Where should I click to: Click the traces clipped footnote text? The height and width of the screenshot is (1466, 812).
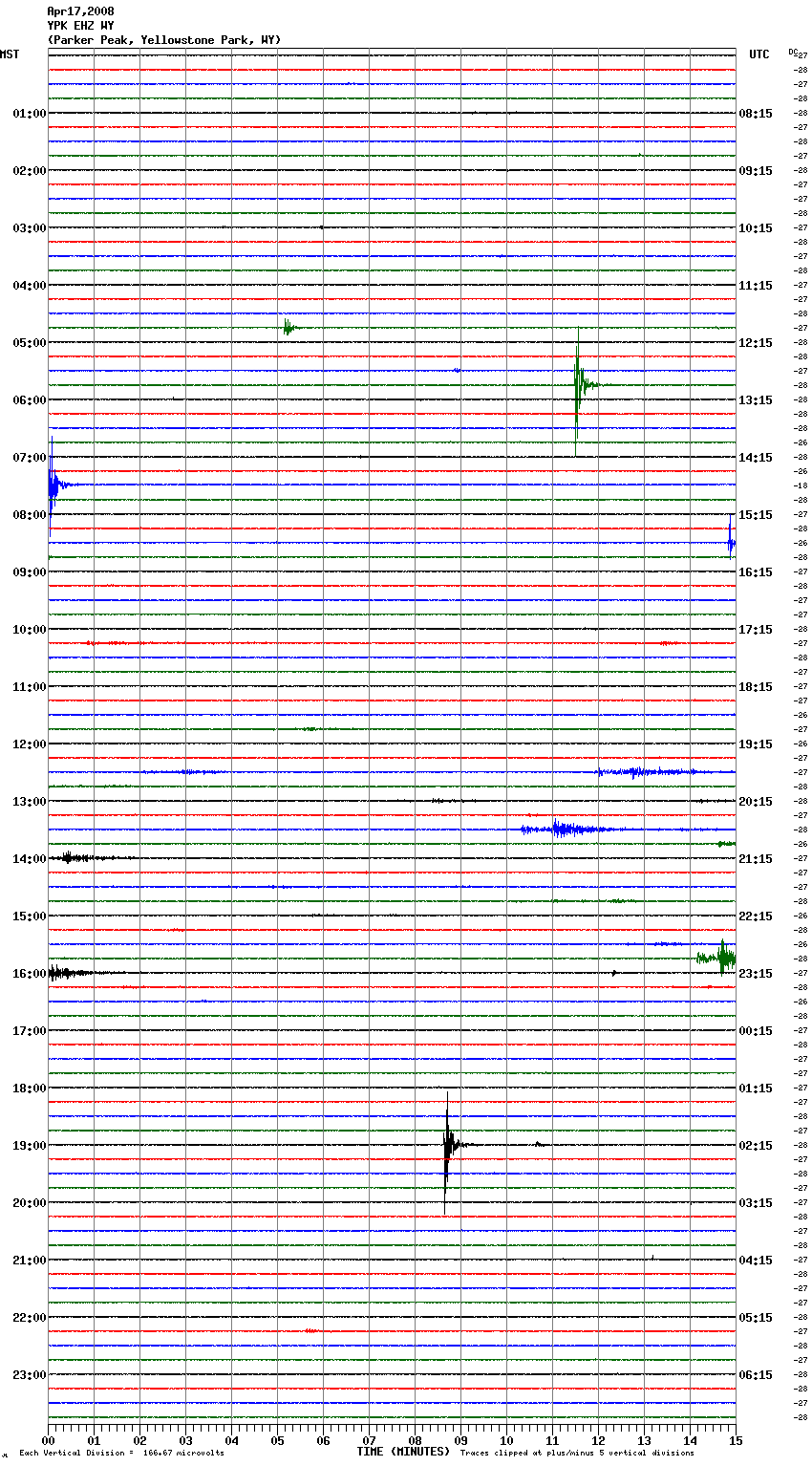pyautogui.click(x=577, y=1454)
